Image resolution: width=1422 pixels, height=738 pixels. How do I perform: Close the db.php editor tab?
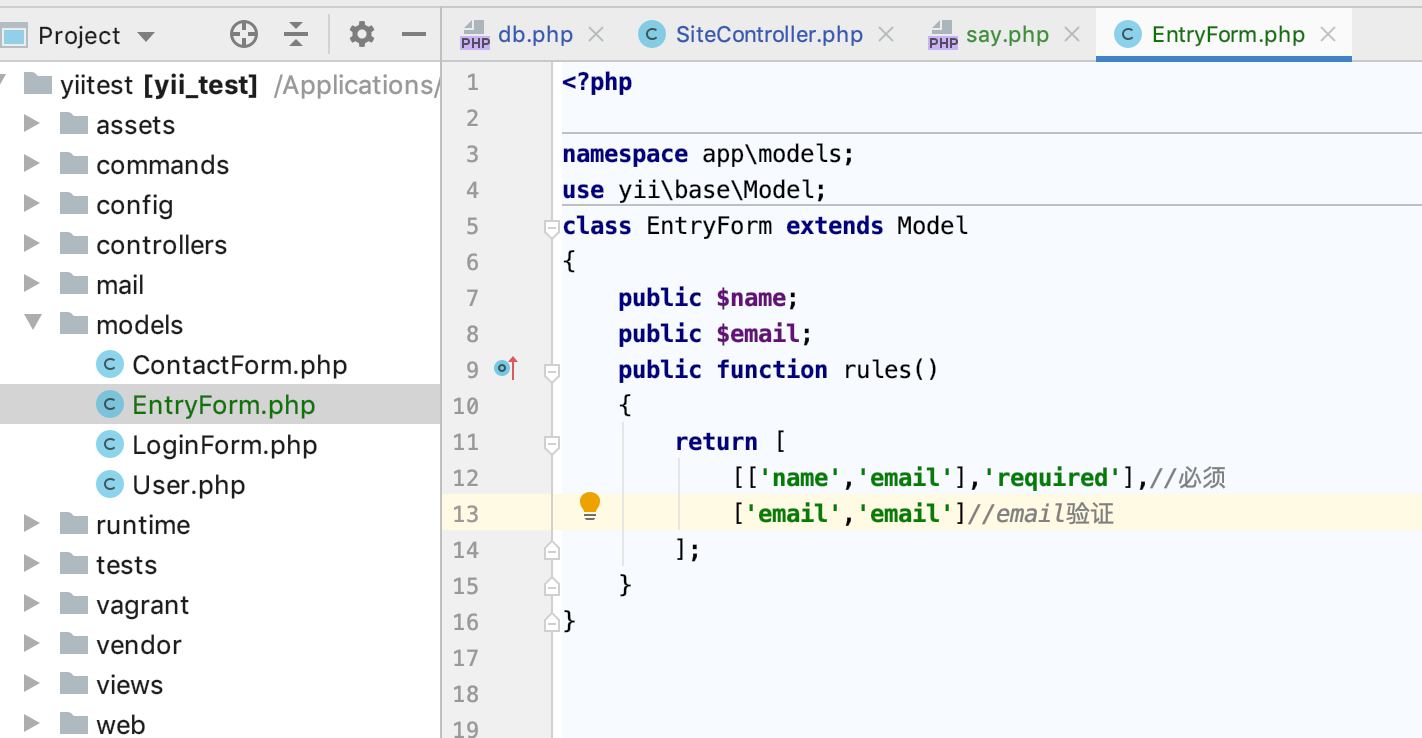(596, 35)
